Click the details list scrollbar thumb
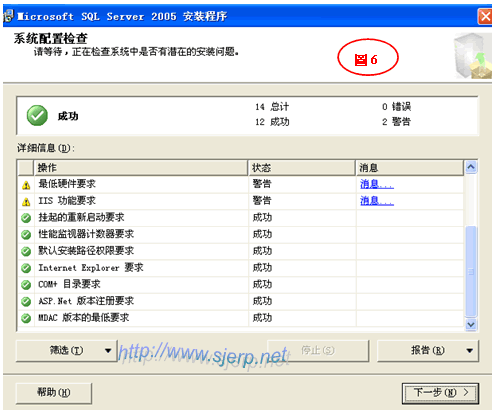497x414 pixels. click(471, 271)
